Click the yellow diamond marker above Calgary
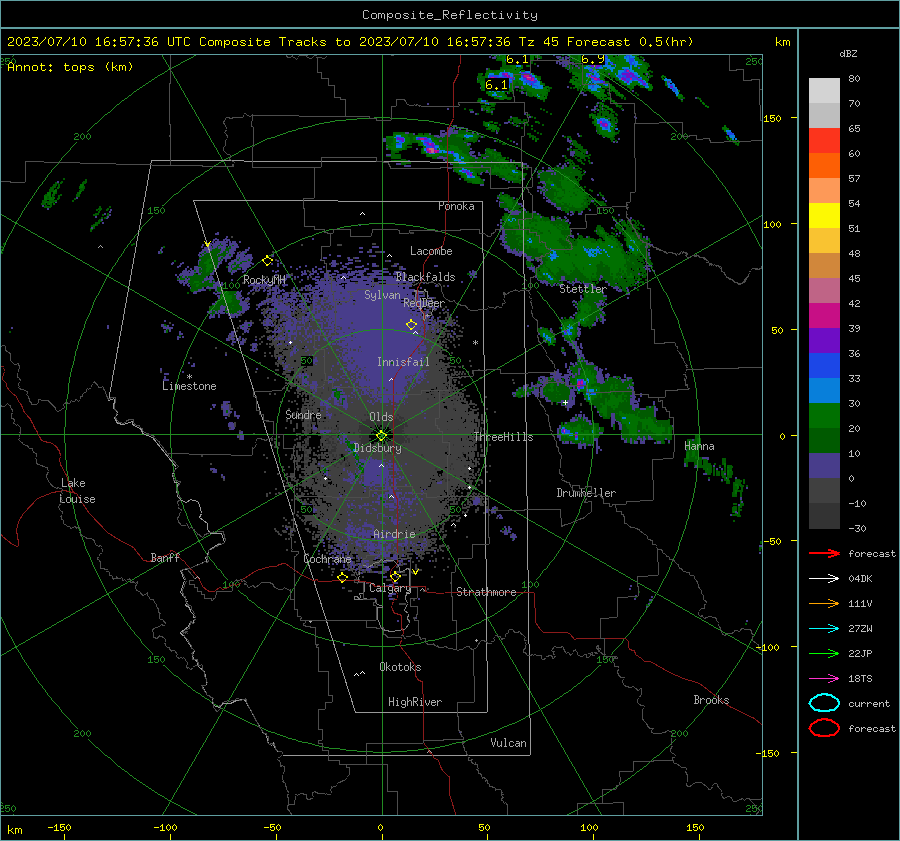 coord(395,576)
